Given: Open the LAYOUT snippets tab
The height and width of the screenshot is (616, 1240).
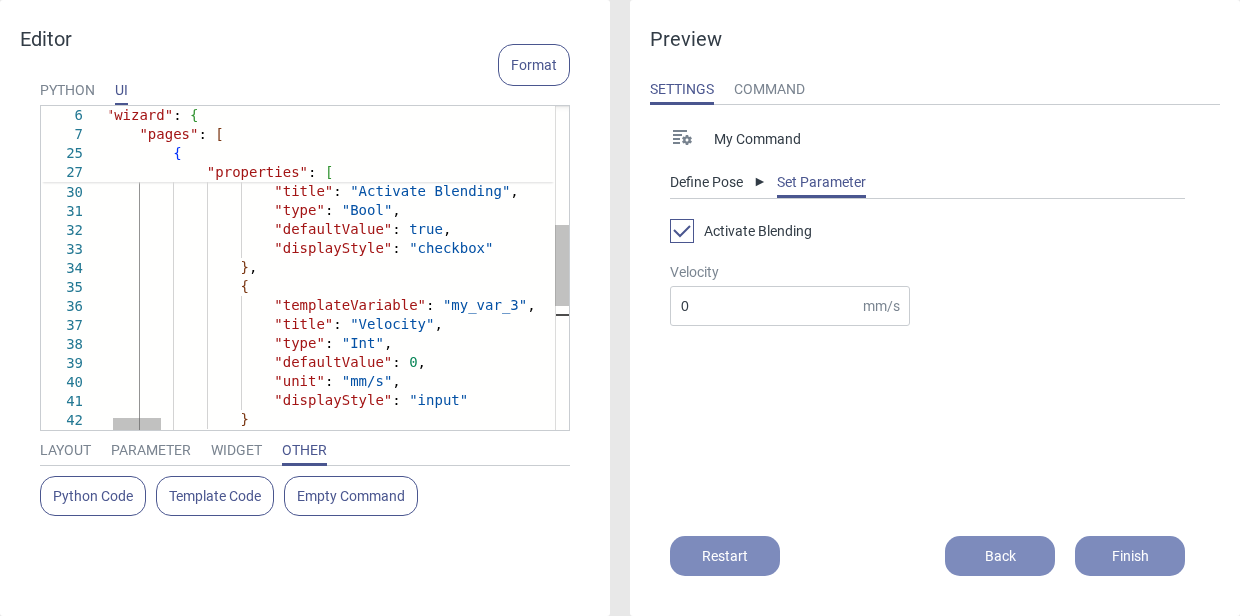Looking at the screenshot, I should point(65,450).
